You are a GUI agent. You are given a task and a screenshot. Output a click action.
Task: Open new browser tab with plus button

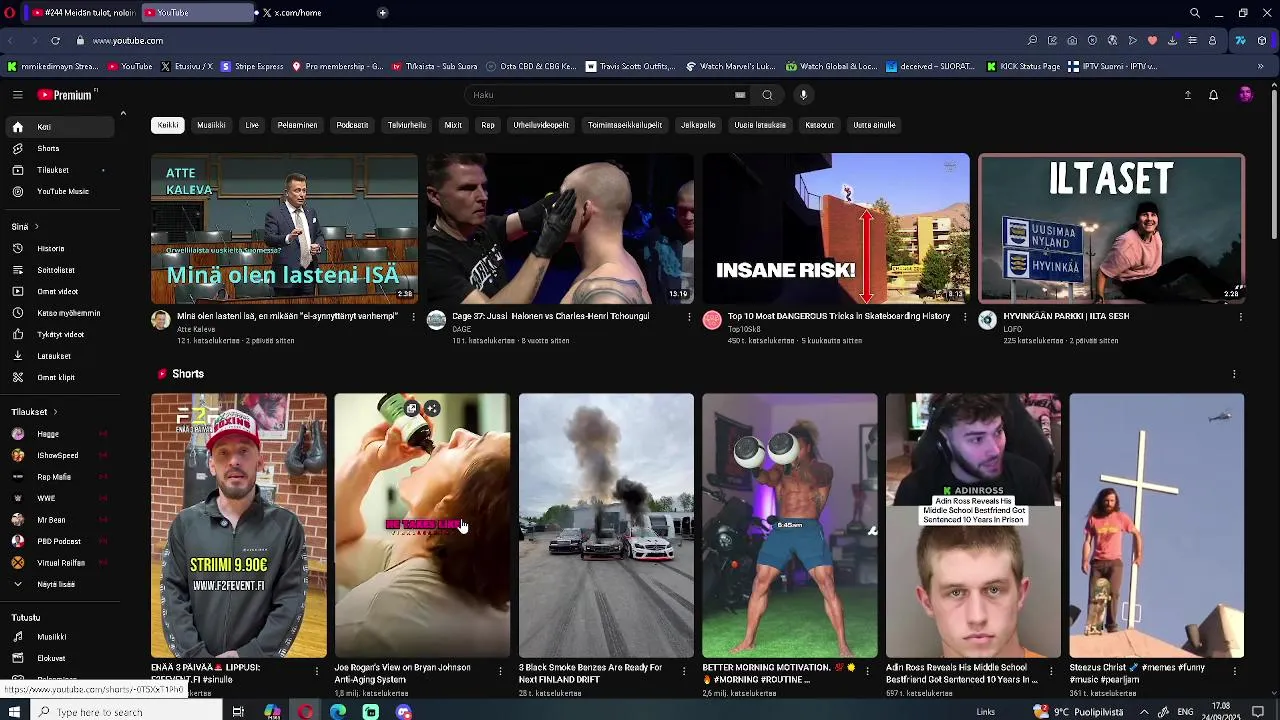click(382, 13)
